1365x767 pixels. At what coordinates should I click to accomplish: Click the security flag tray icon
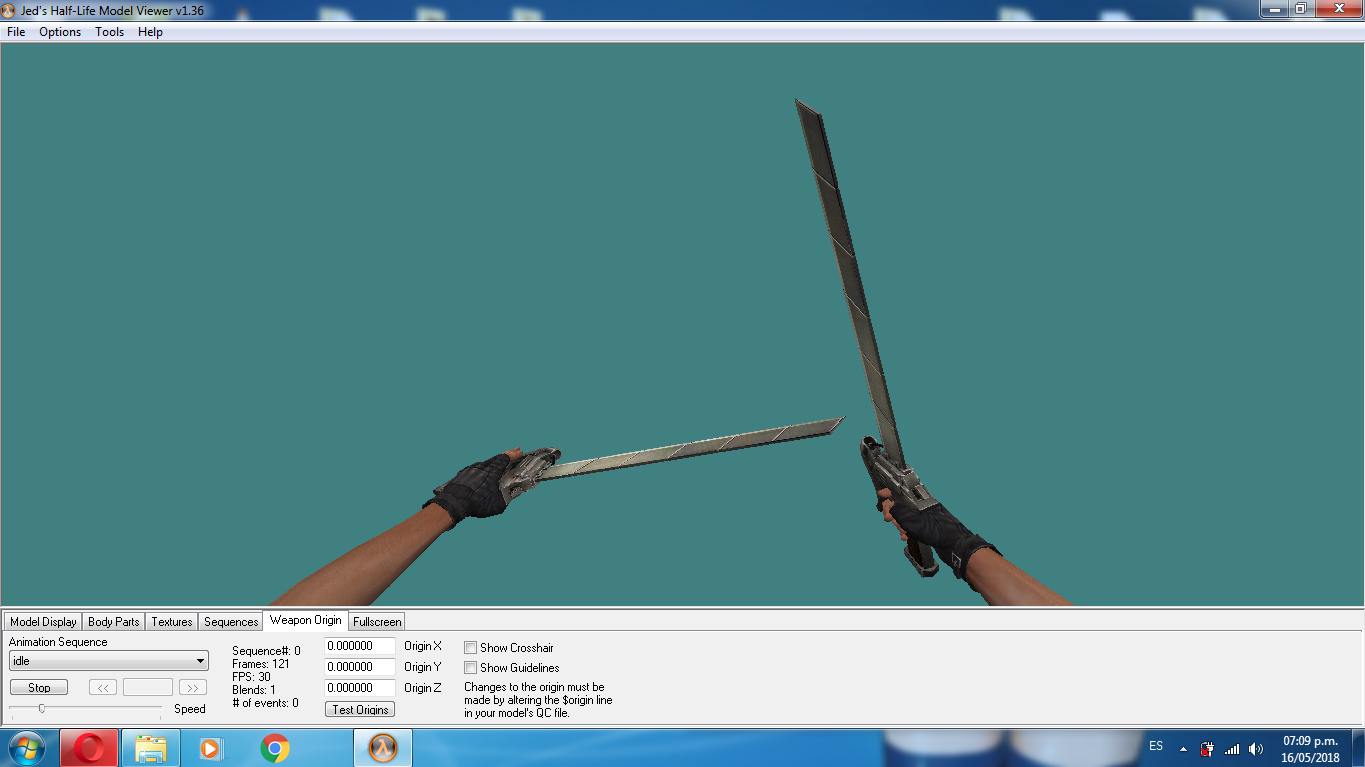click(1207, 748)
